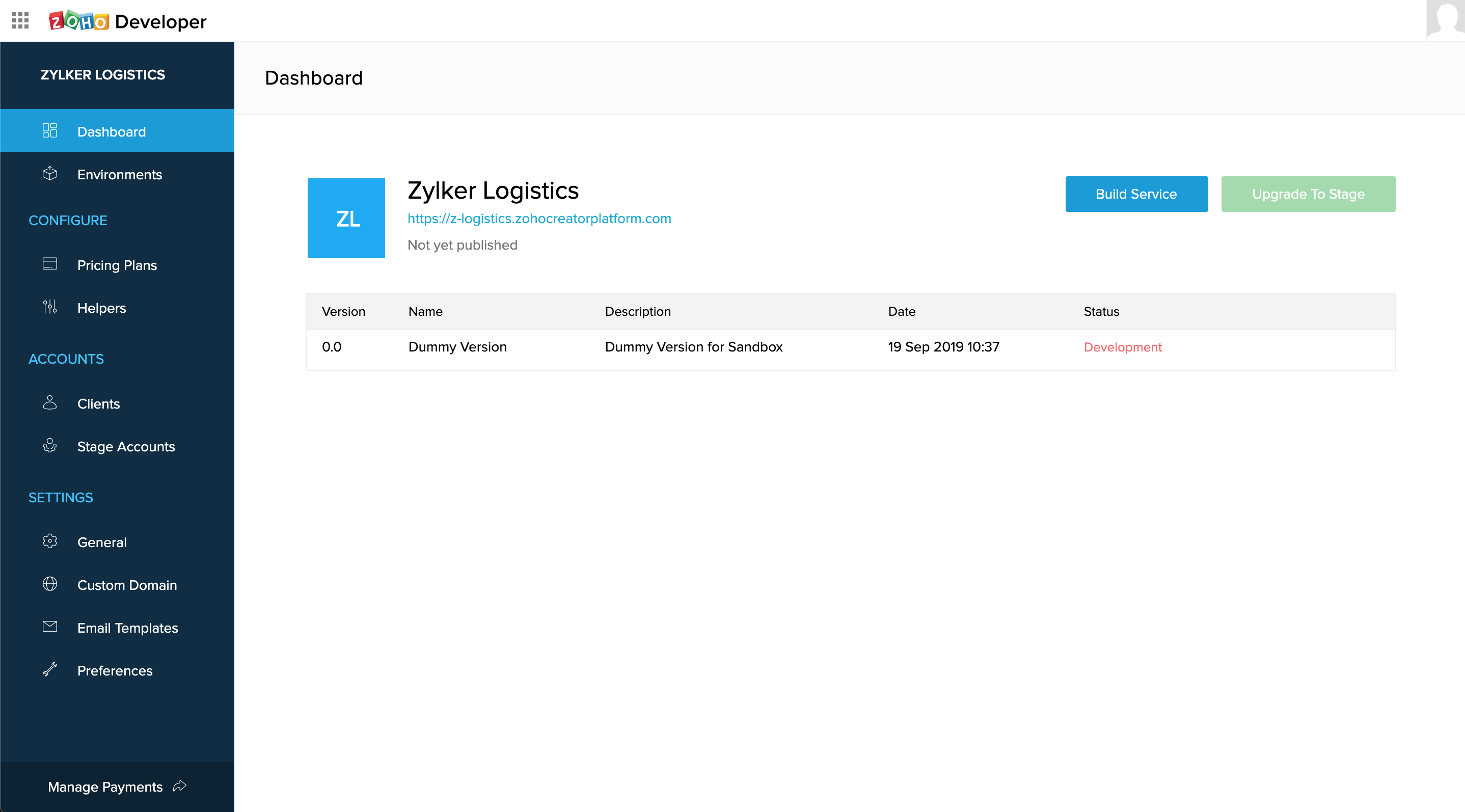The image size is (1465, 812).
Task: Click the Zoho apps grid launcher
Action: [x=20, y=20]
